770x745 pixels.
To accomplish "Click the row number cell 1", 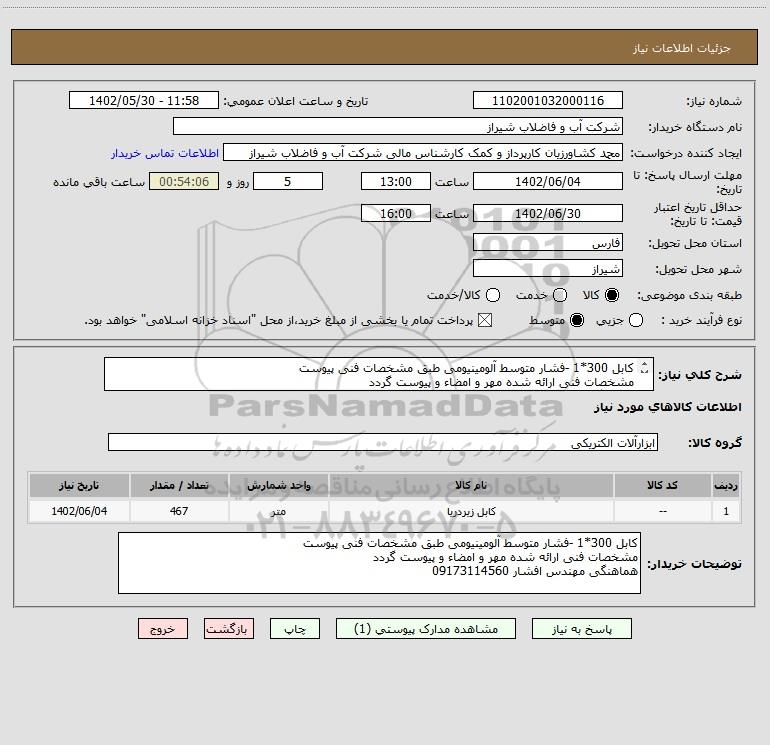I will click(726, 511).
